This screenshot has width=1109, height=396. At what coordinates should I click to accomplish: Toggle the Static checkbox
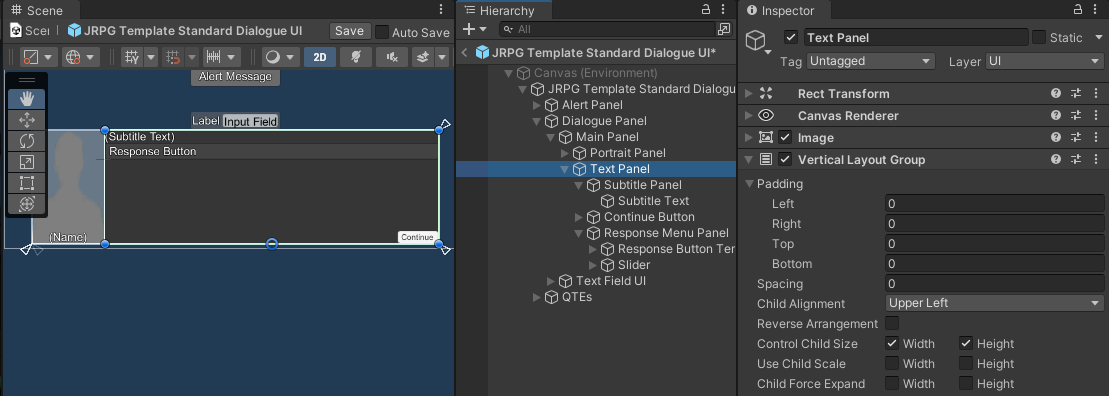click(1039, 37)
